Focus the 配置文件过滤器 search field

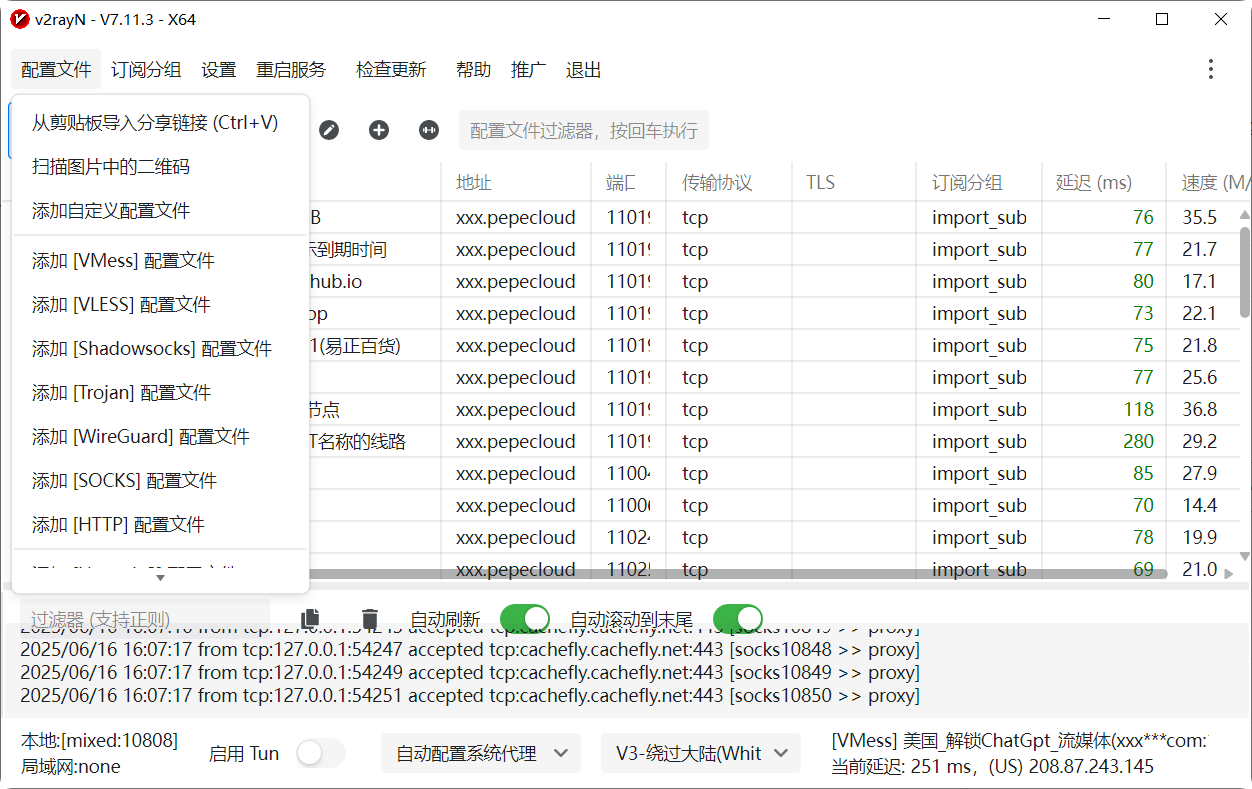583,131
